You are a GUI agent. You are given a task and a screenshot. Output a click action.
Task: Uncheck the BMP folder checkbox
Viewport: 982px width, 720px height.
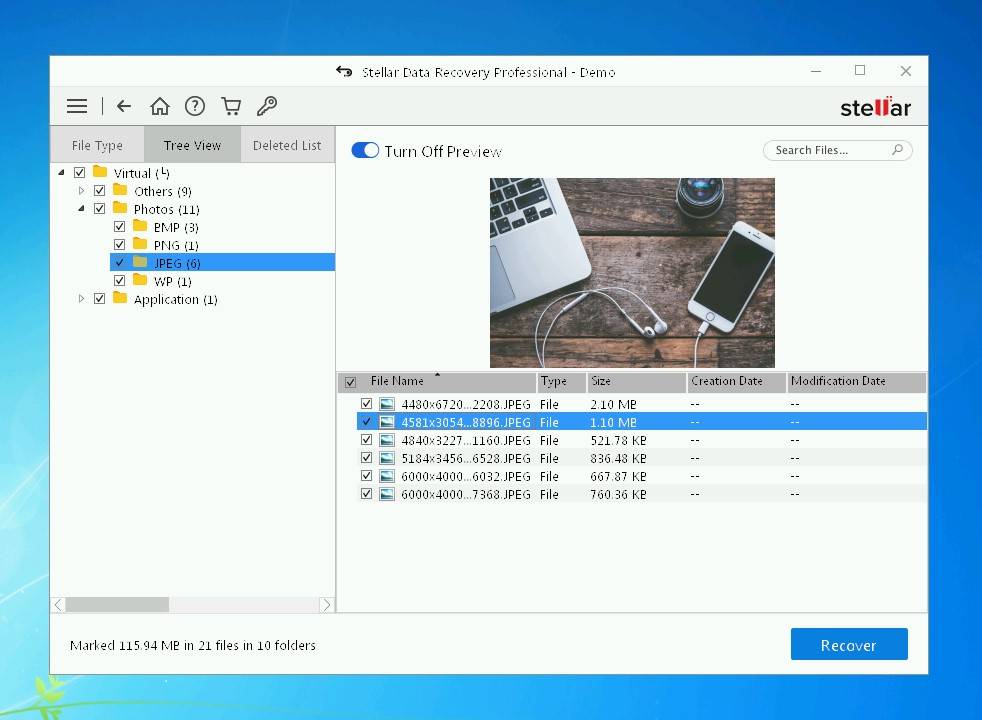click(x=120, y=227)
